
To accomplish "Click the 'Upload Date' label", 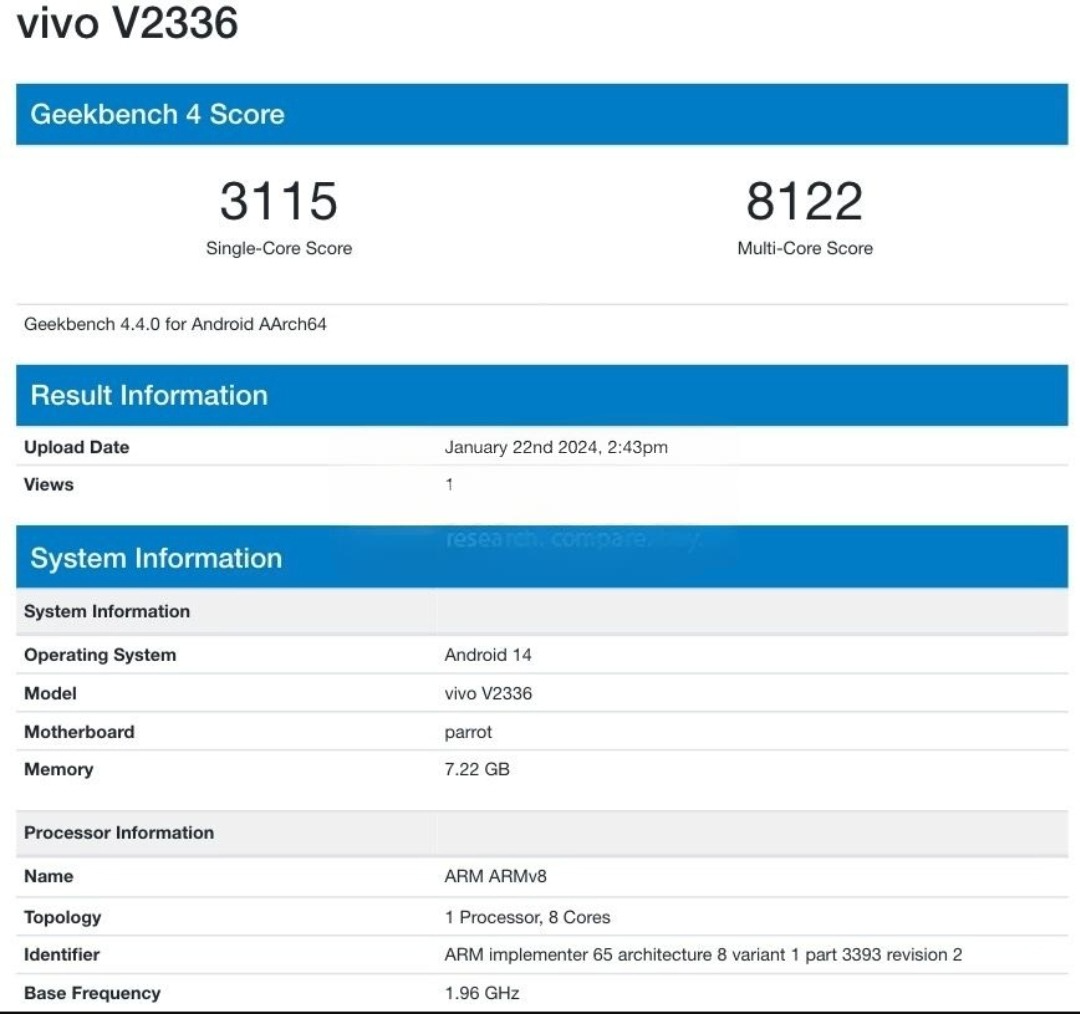I will click(x=76, y=447).
